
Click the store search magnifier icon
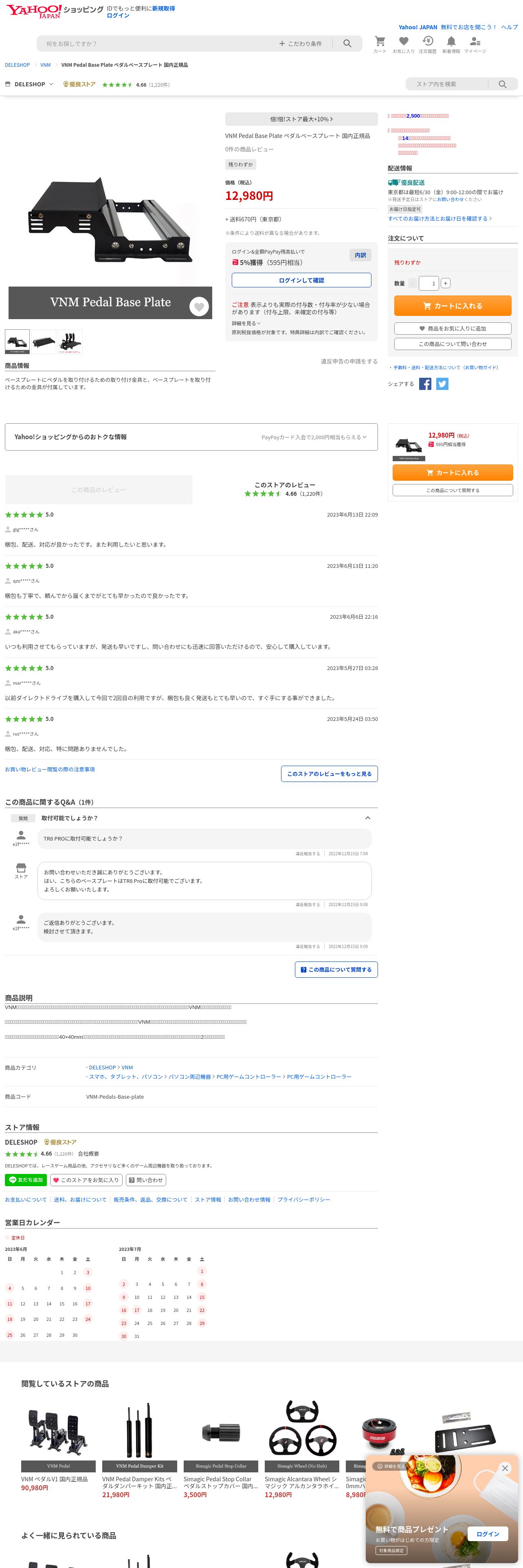coord(502,84)
